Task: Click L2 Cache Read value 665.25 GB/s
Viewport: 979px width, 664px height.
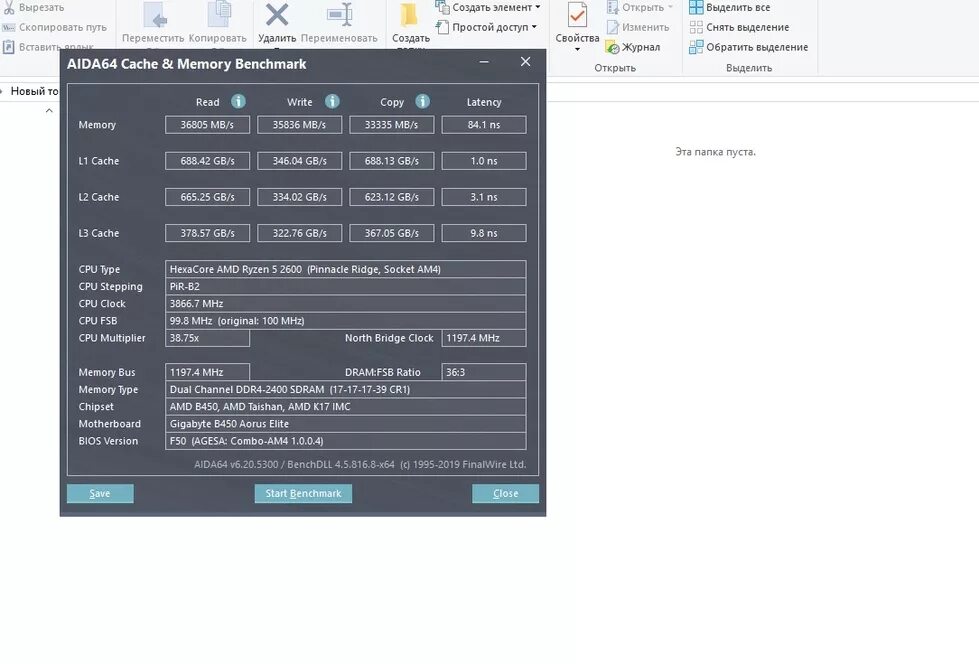Action: pyautogui.click(x=207, y=197)
